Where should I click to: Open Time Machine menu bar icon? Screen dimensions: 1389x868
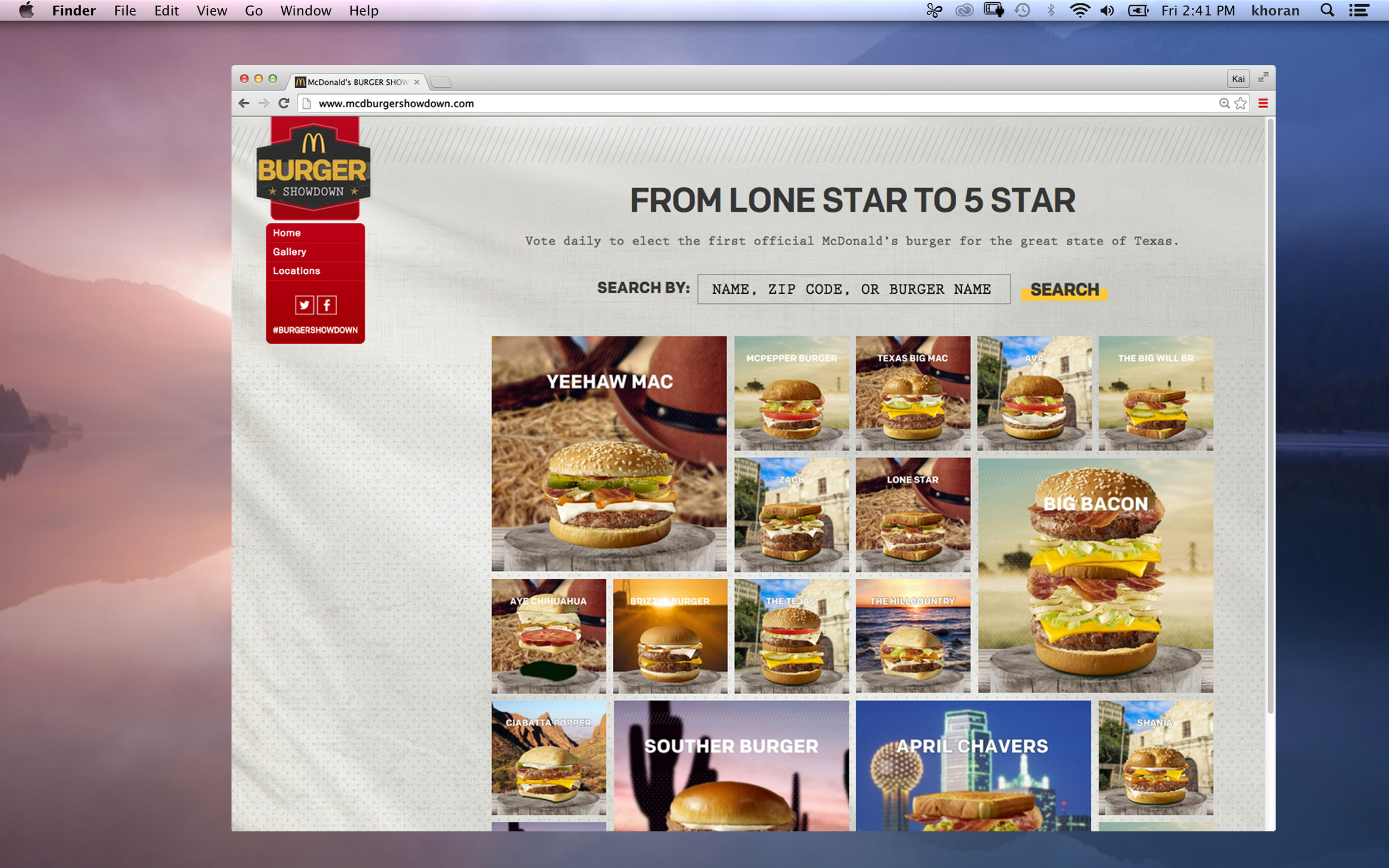tap(1022, 11)
